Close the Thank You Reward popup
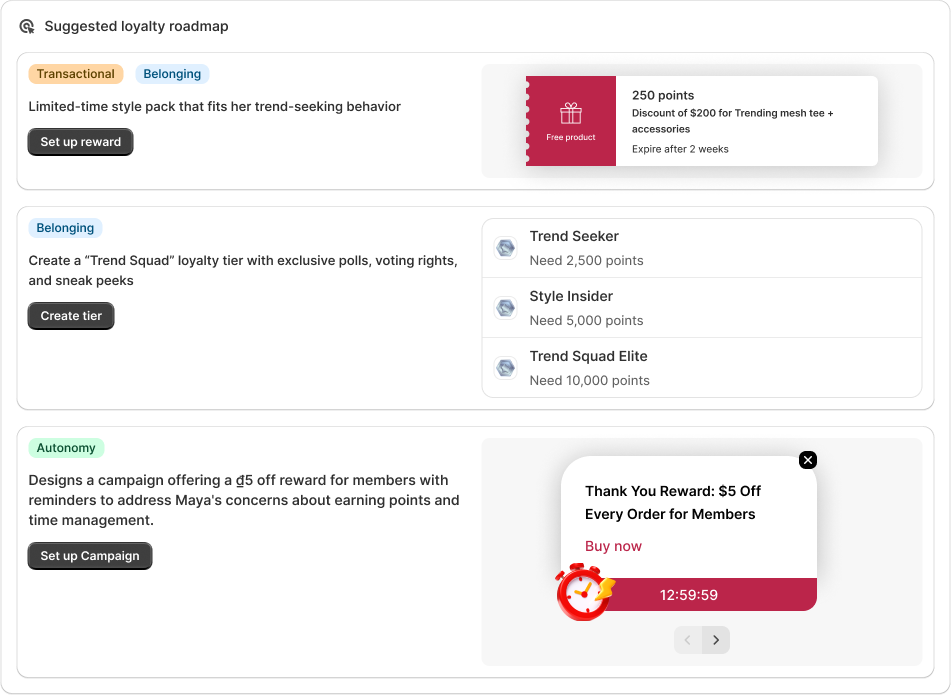Viewport: 951px width, 695px height. [x=808, y=460]
